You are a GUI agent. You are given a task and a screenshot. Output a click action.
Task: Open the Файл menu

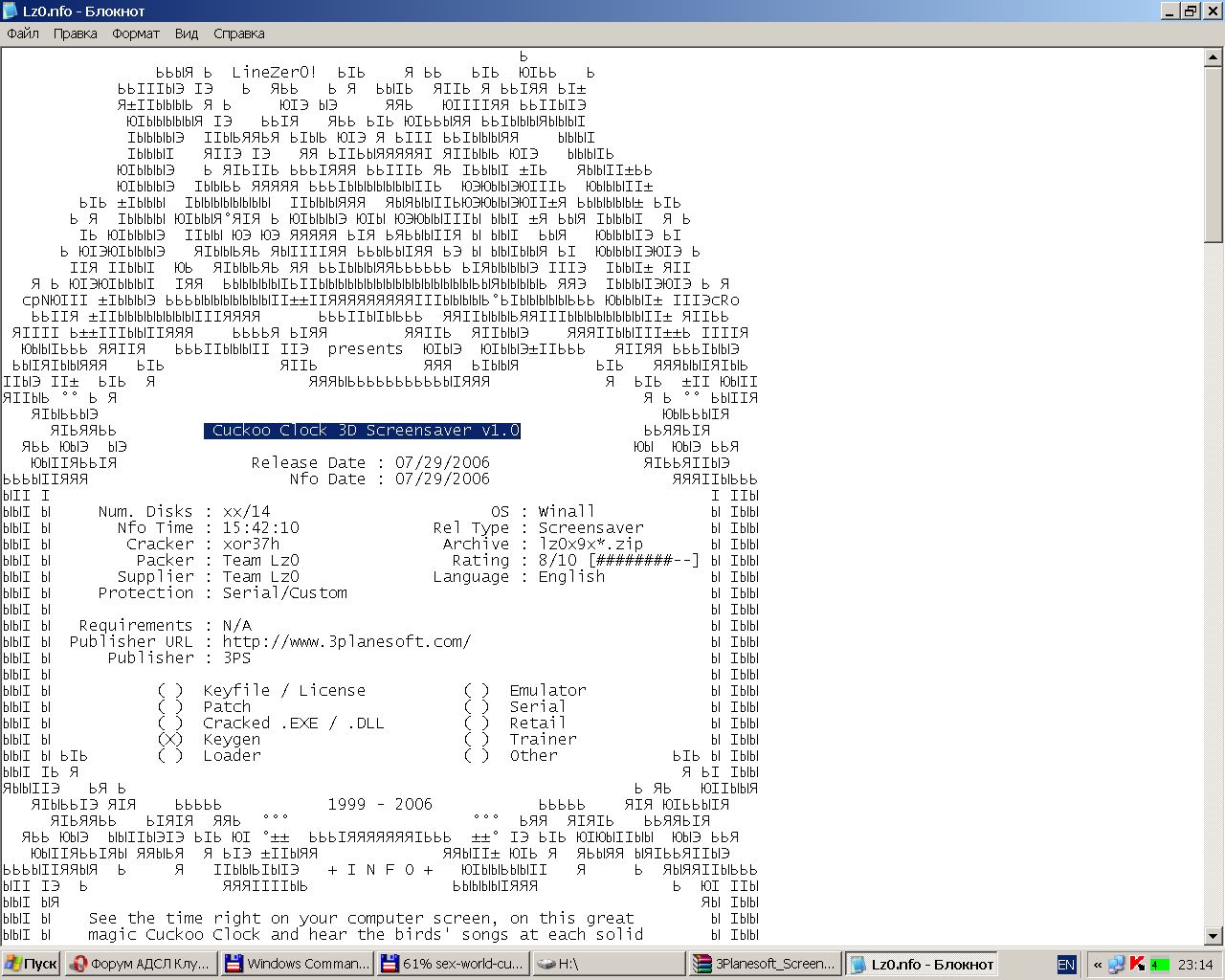23,33
